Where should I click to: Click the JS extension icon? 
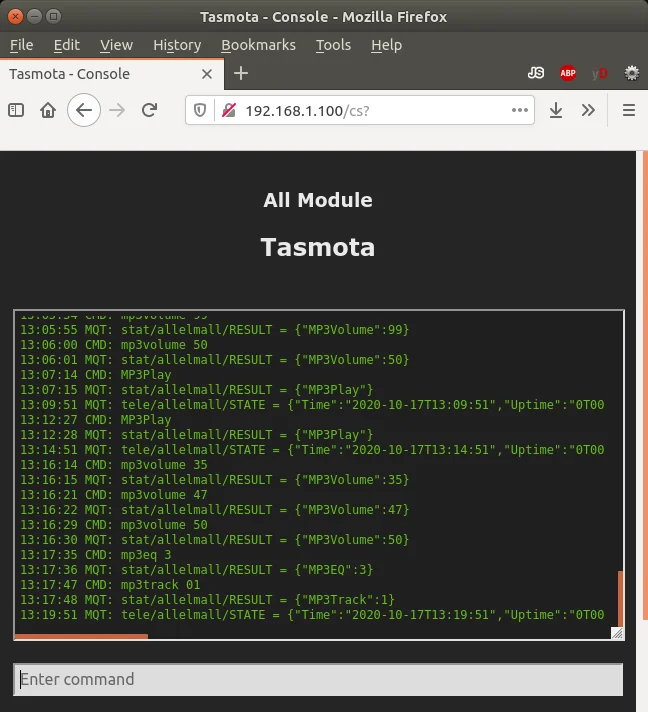pos(536,73)
